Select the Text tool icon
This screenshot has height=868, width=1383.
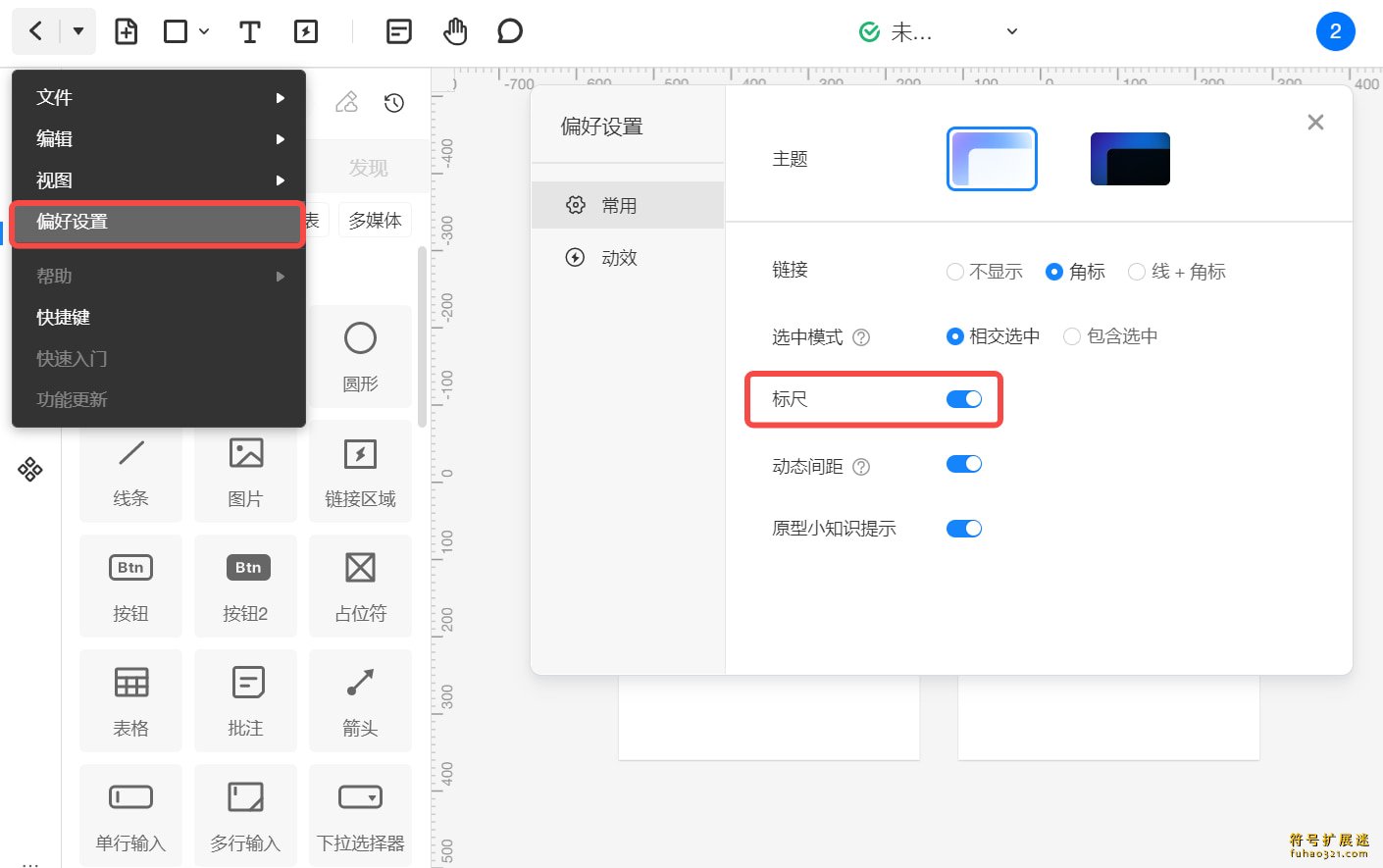pyautogui.click(x=250, y=31)
